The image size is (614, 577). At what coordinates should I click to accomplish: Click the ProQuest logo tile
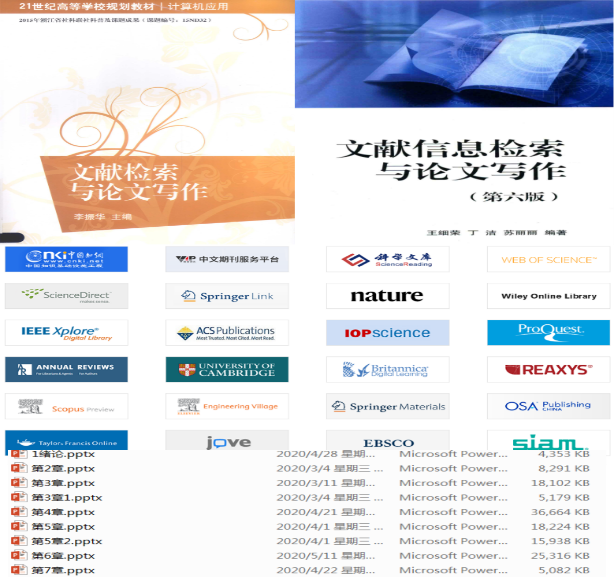pyautogui.click(x=549, y=332)
